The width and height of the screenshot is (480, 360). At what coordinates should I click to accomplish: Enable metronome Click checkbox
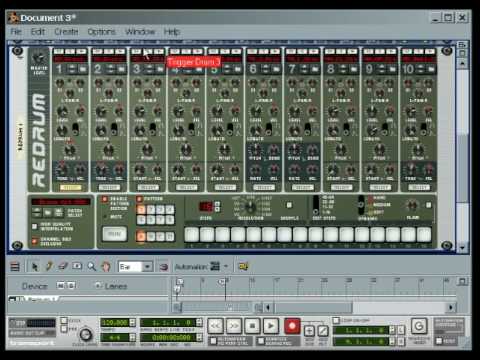tap(64, 321)
